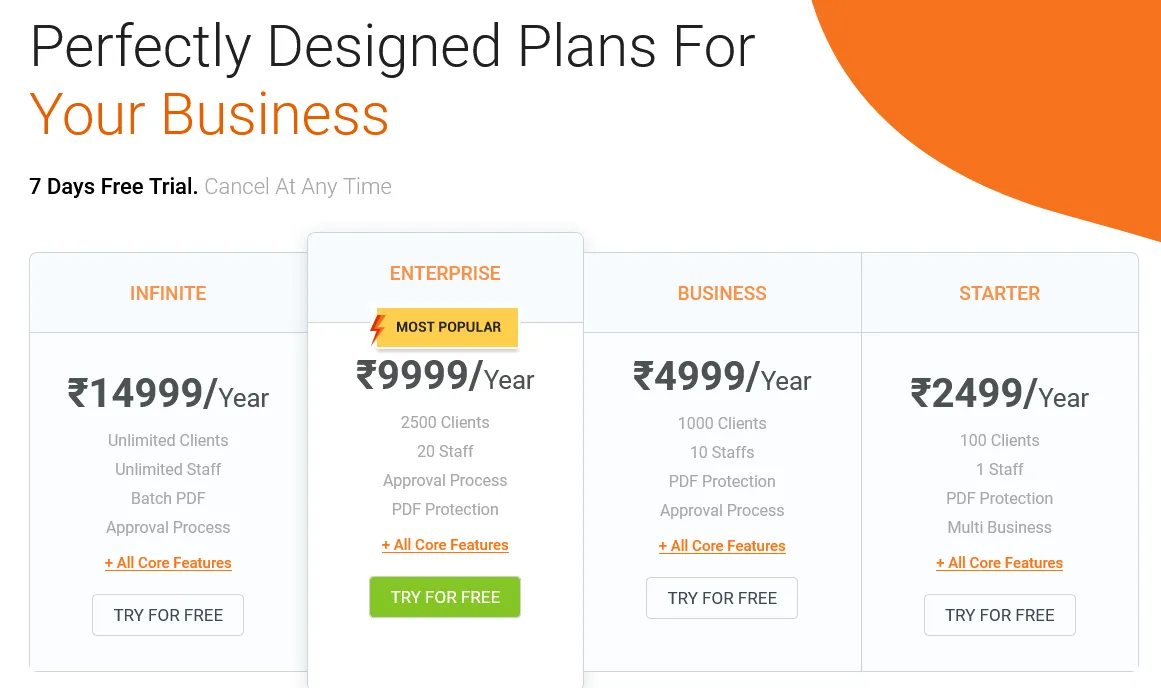The image size is (1161, 688).
Task: Click the ₹9999/Year price
Action: 445,375
